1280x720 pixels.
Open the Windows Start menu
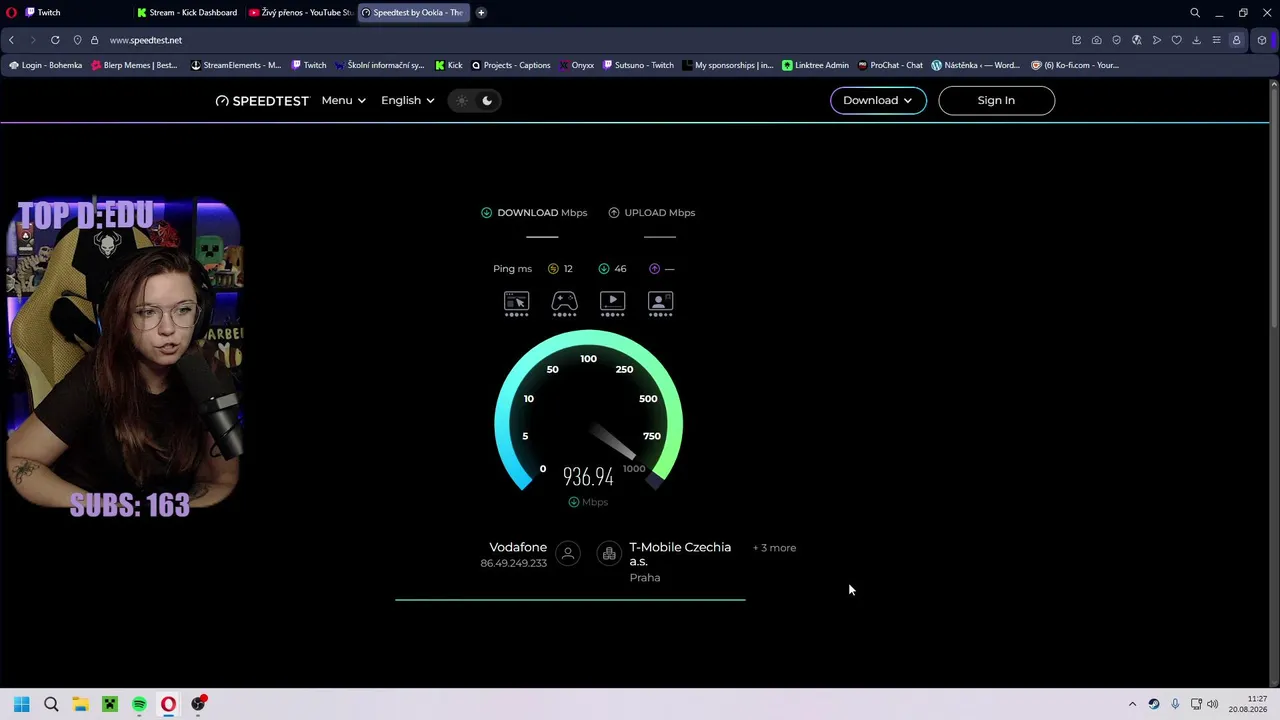pyautogui.click(x=22, y=704)
